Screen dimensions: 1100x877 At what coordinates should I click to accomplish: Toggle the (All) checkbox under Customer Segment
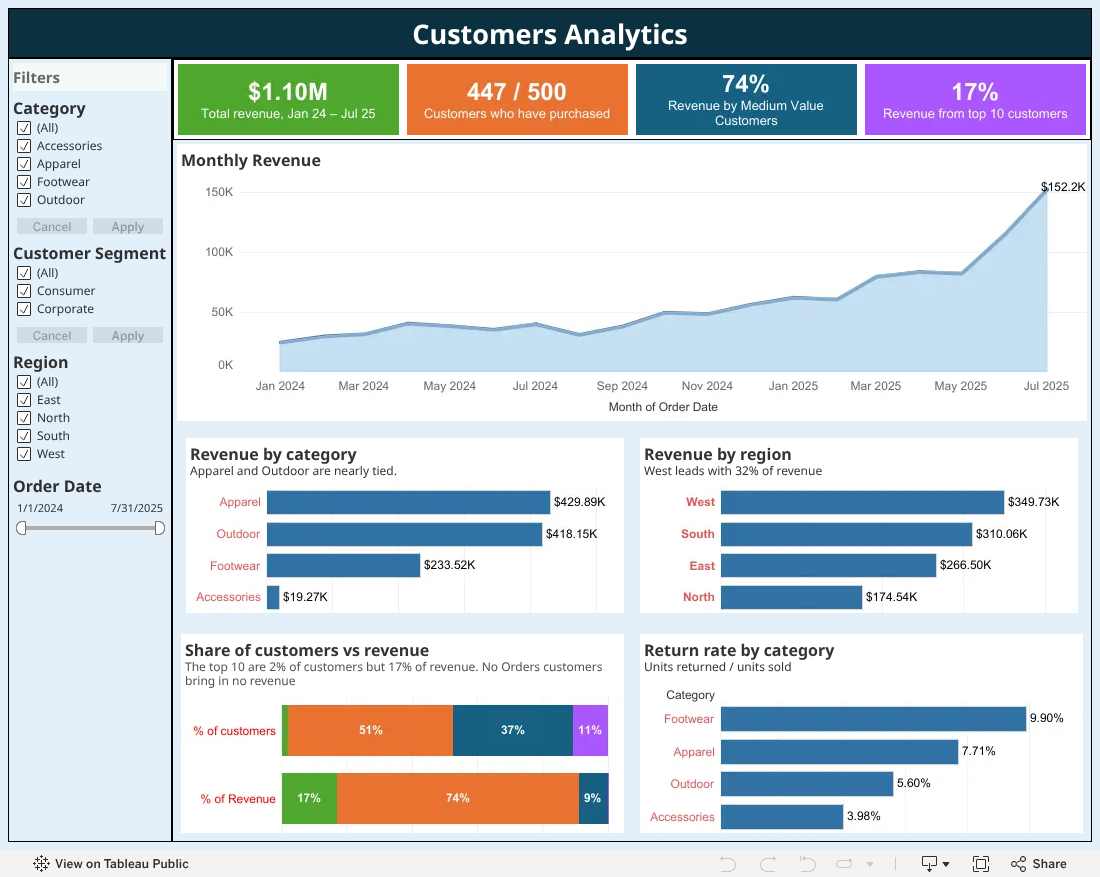point(24,273)
